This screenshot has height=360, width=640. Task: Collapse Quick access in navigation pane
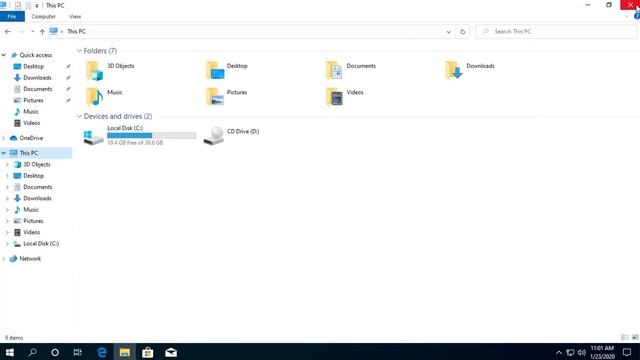4,55
